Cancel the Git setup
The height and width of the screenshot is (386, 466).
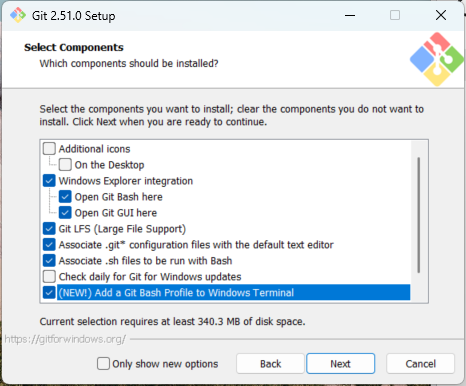[x=420, y=364]
